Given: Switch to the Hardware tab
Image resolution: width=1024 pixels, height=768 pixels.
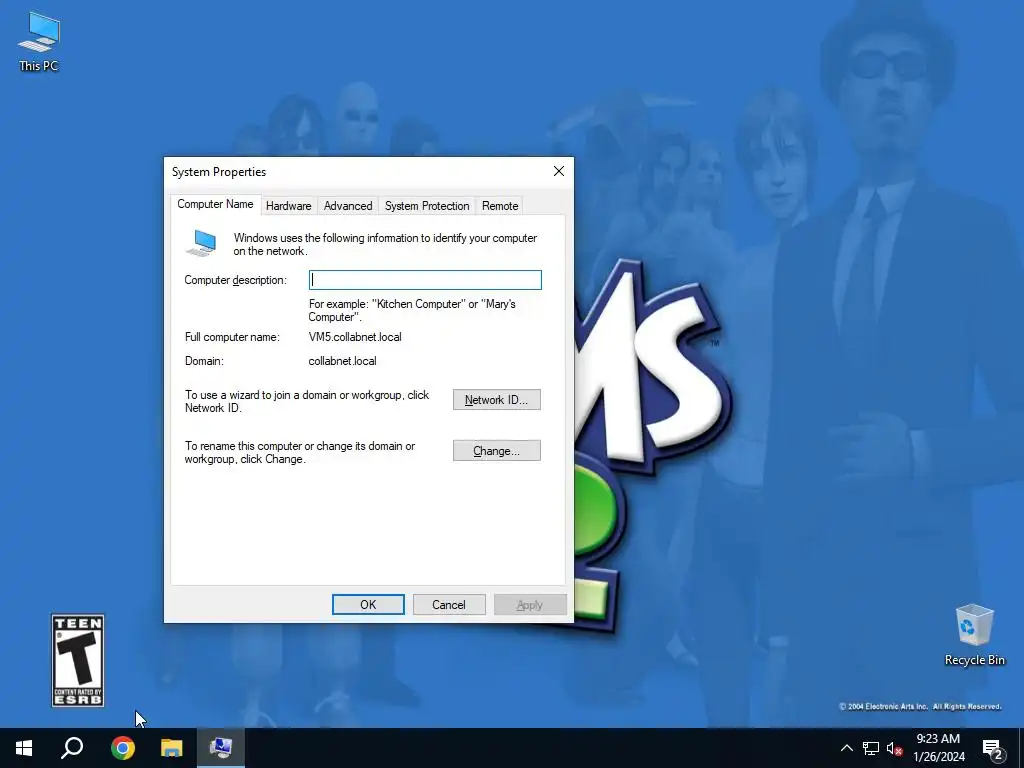Looking at the screenshot, I should point(289,206).
